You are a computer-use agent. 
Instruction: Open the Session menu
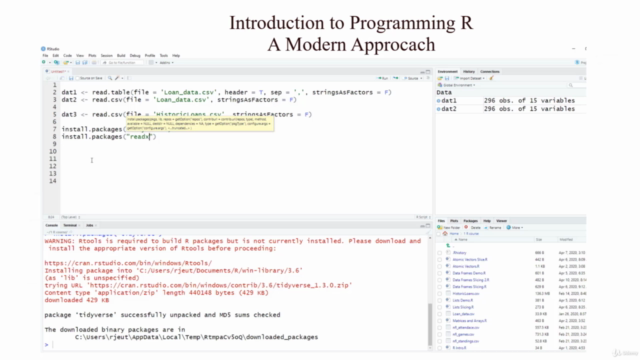(x=107, y=56)
